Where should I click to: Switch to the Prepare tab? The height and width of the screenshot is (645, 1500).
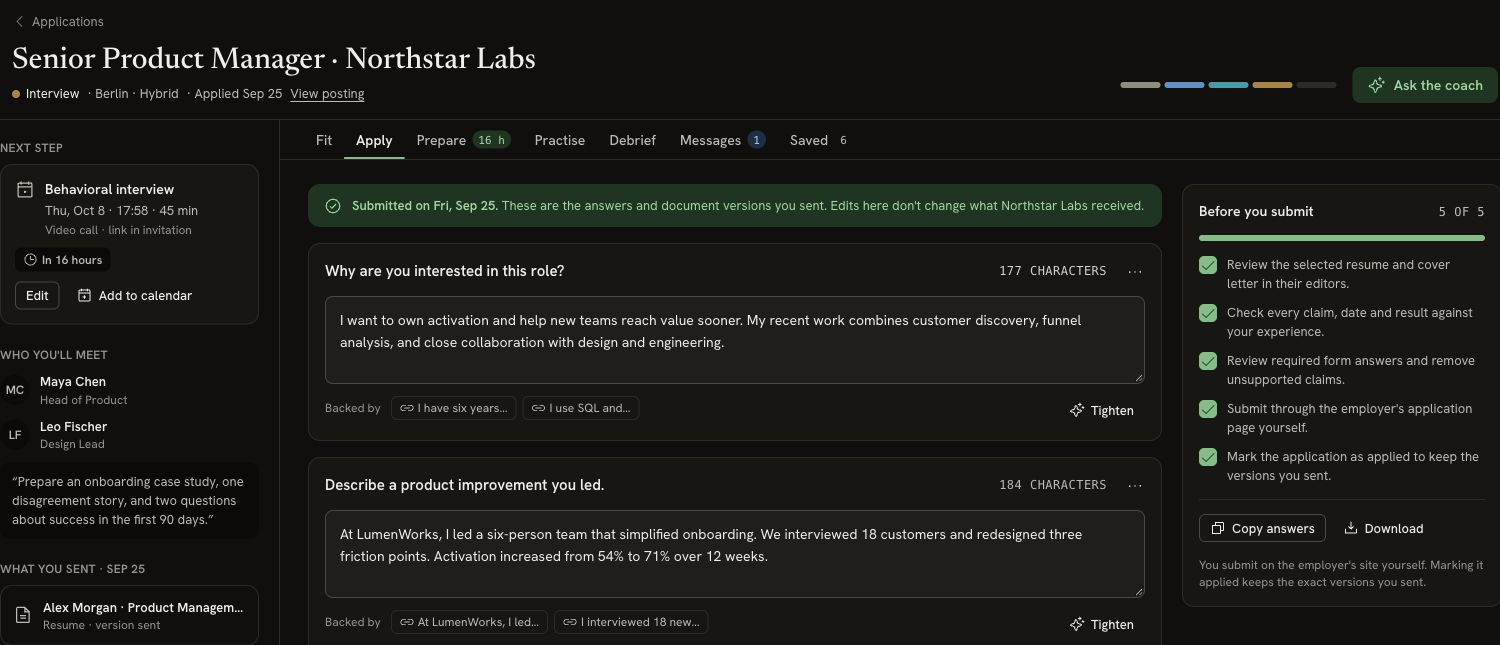point(463,140)
